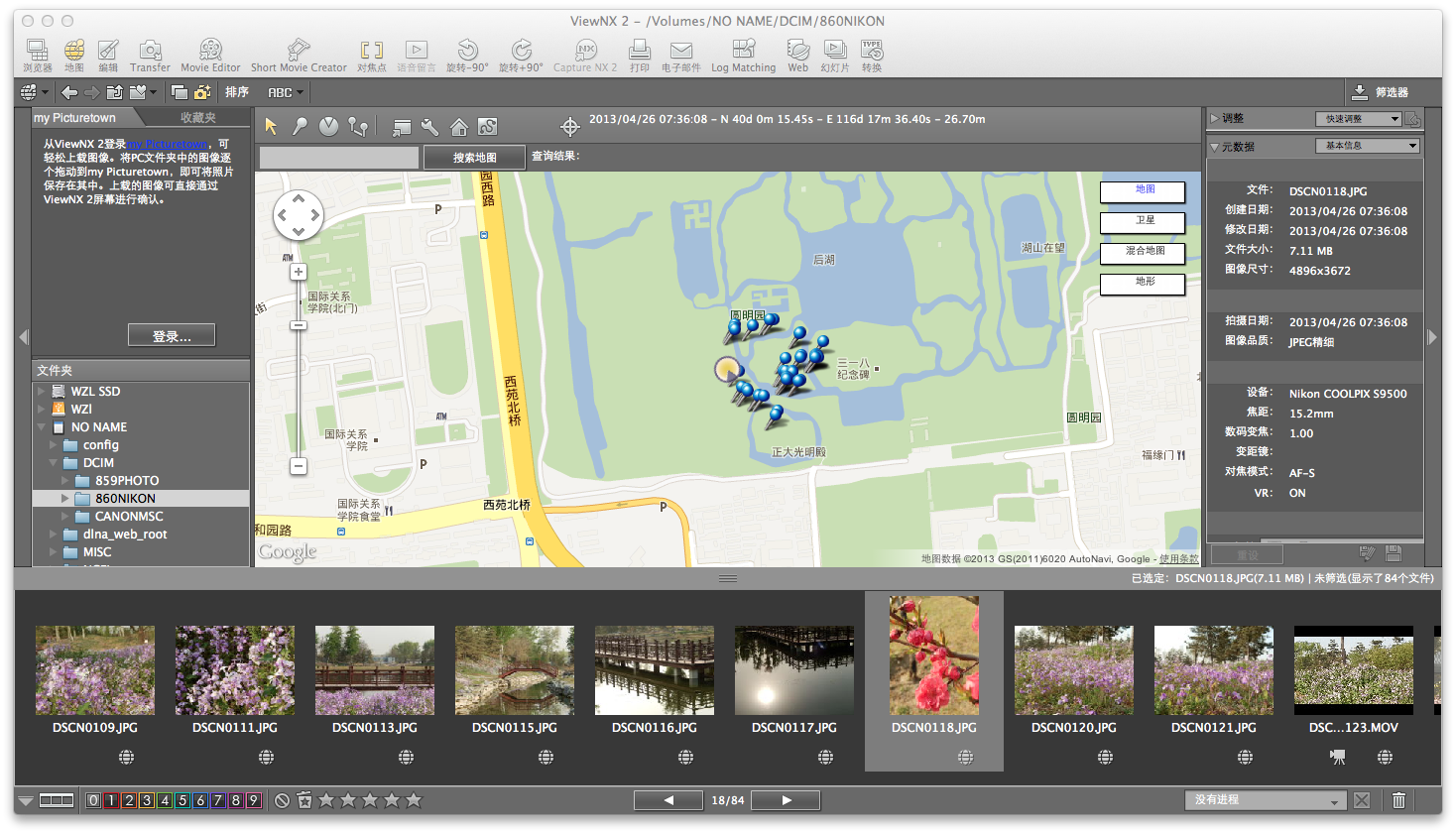
Task: Click the 登录... login button
Action: coord(172,336)
